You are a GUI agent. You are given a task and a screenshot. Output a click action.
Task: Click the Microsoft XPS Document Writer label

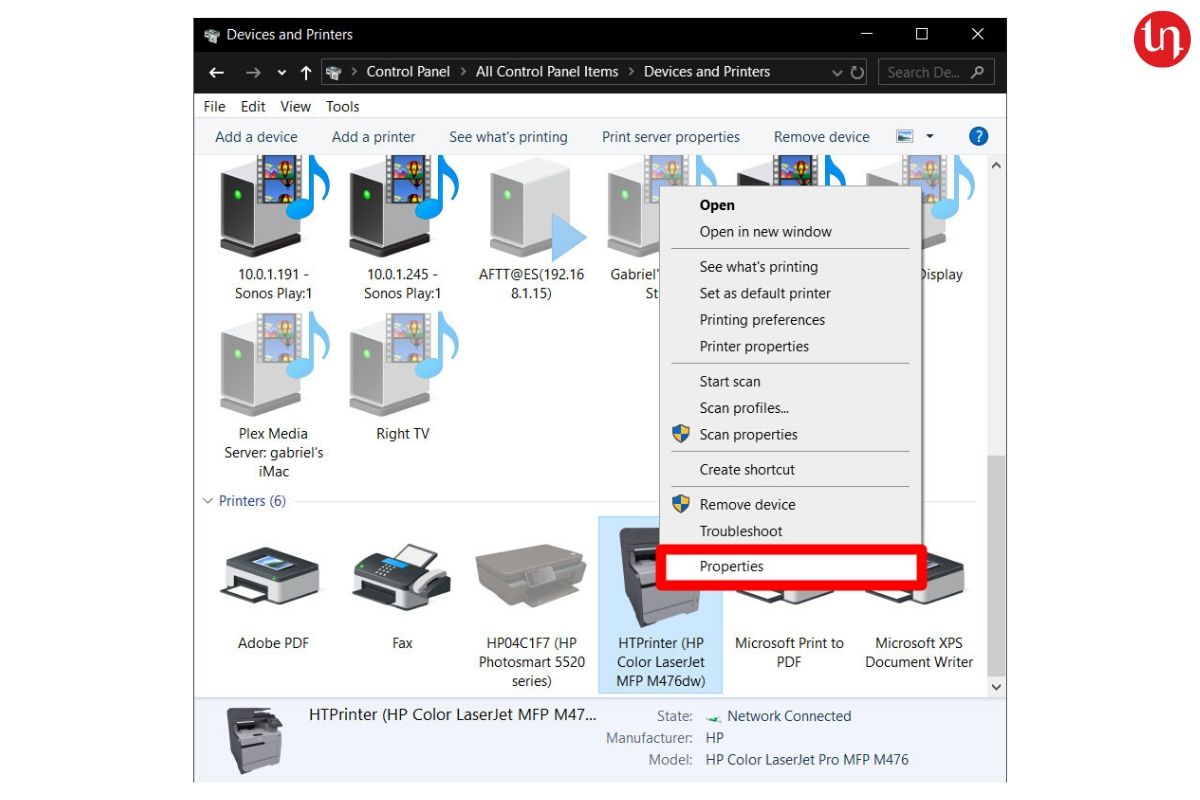pyautogui.click(x=919, y=652)
